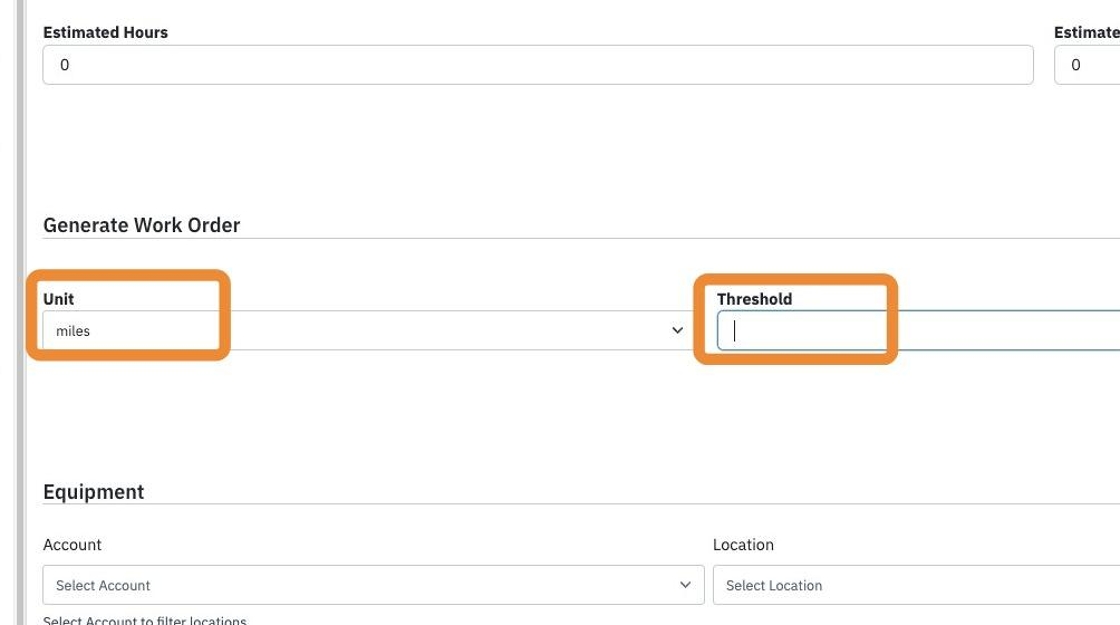Focus the Threshold input field
The width and height of the screenshot is (1120, 625).
coord(919,330)
